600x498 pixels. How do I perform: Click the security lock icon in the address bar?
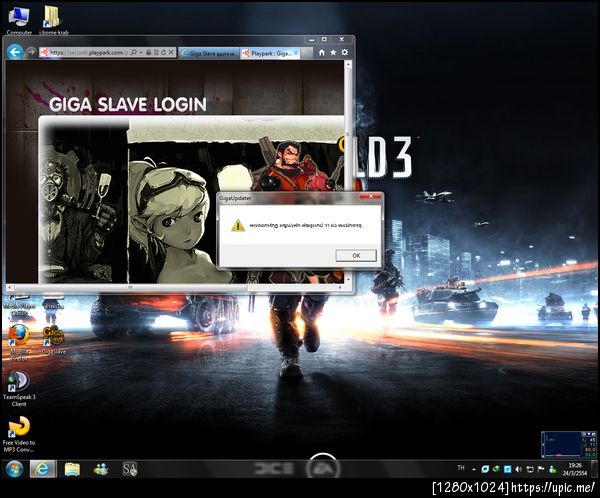click(148, 52)
